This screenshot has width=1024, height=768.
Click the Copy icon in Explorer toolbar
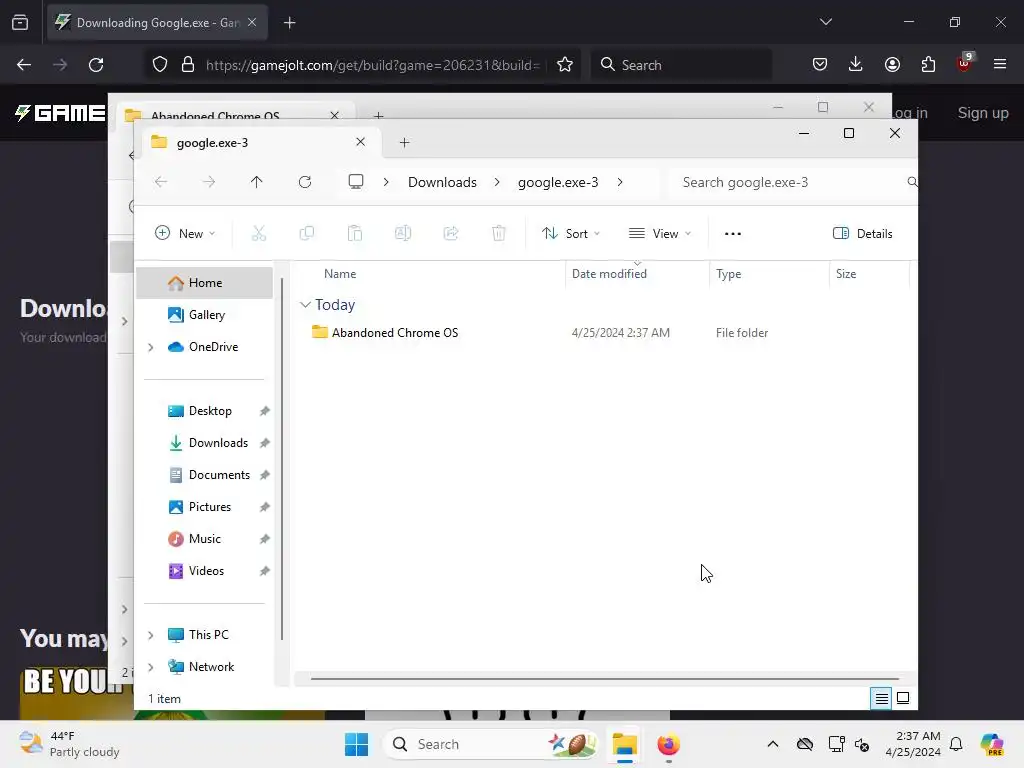pyautogui.click(x=306, y=233)
